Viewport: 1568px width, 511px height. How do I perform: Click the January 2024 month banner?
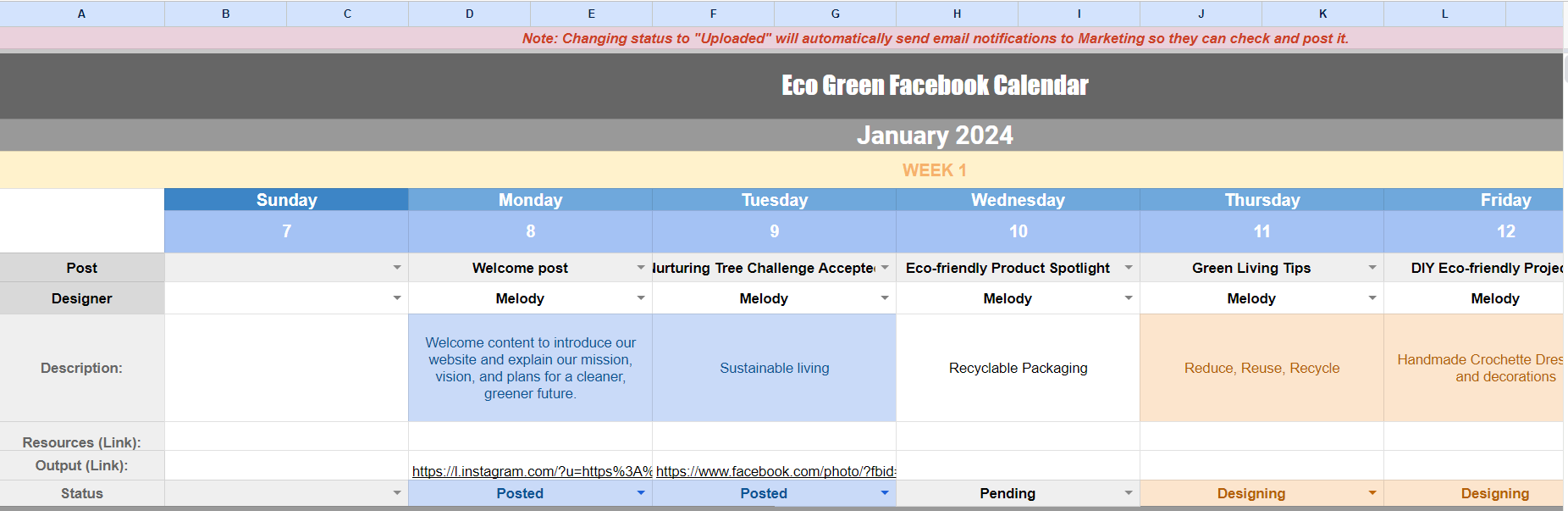935,136
